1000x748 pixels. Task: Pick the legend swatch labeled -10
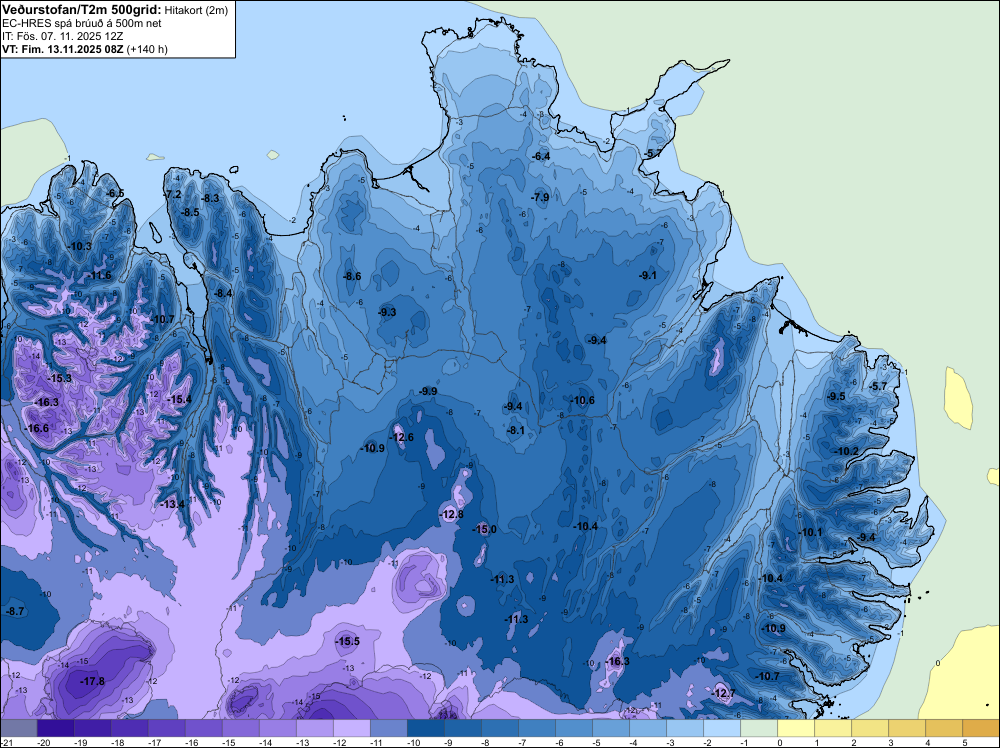tap(425, 728)
